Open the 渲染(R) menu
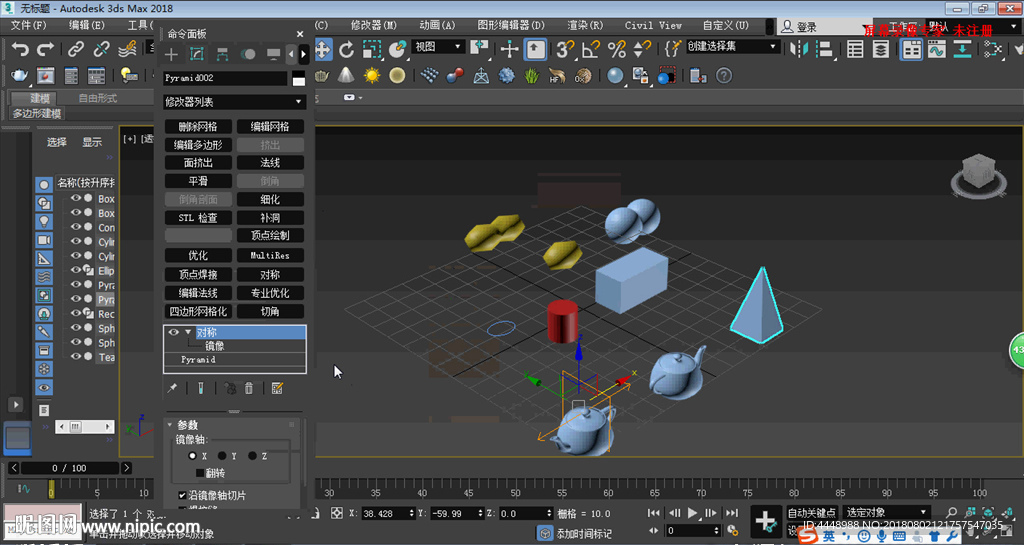This screenshot has height=545, width=1024. (585, 25)
